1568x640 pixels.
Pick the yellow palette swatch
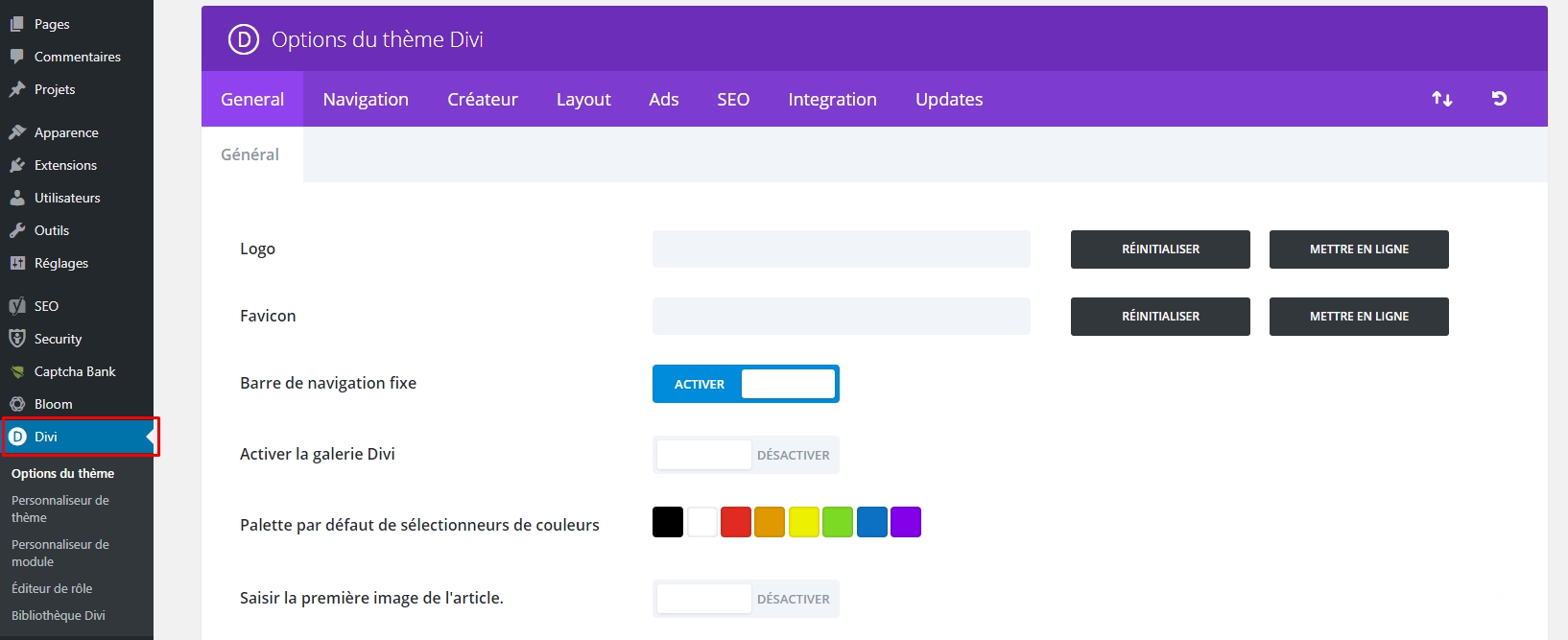coord(804,522)
